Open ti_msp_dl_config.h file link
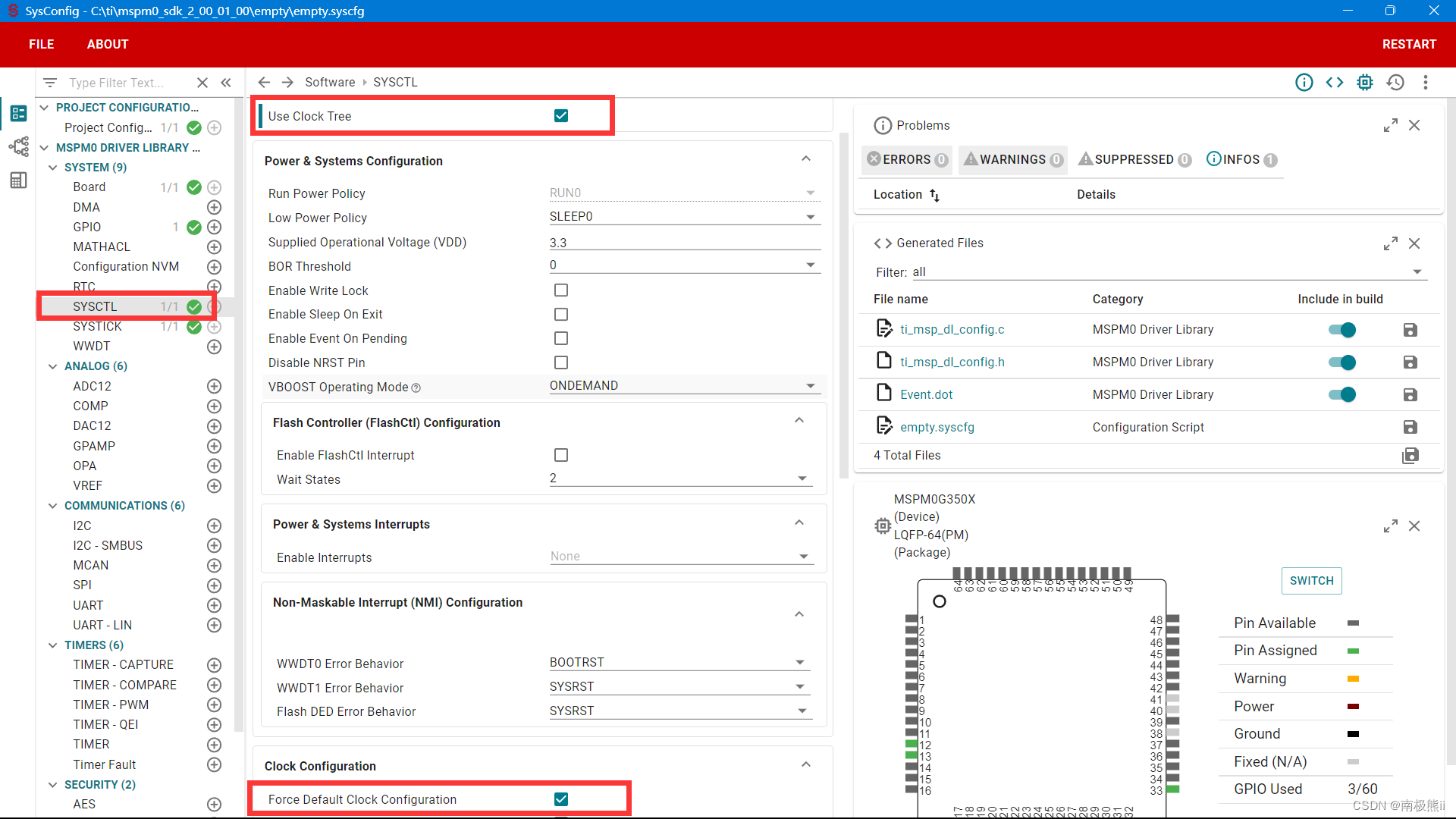1456x819 pixels. click(952, 362)
